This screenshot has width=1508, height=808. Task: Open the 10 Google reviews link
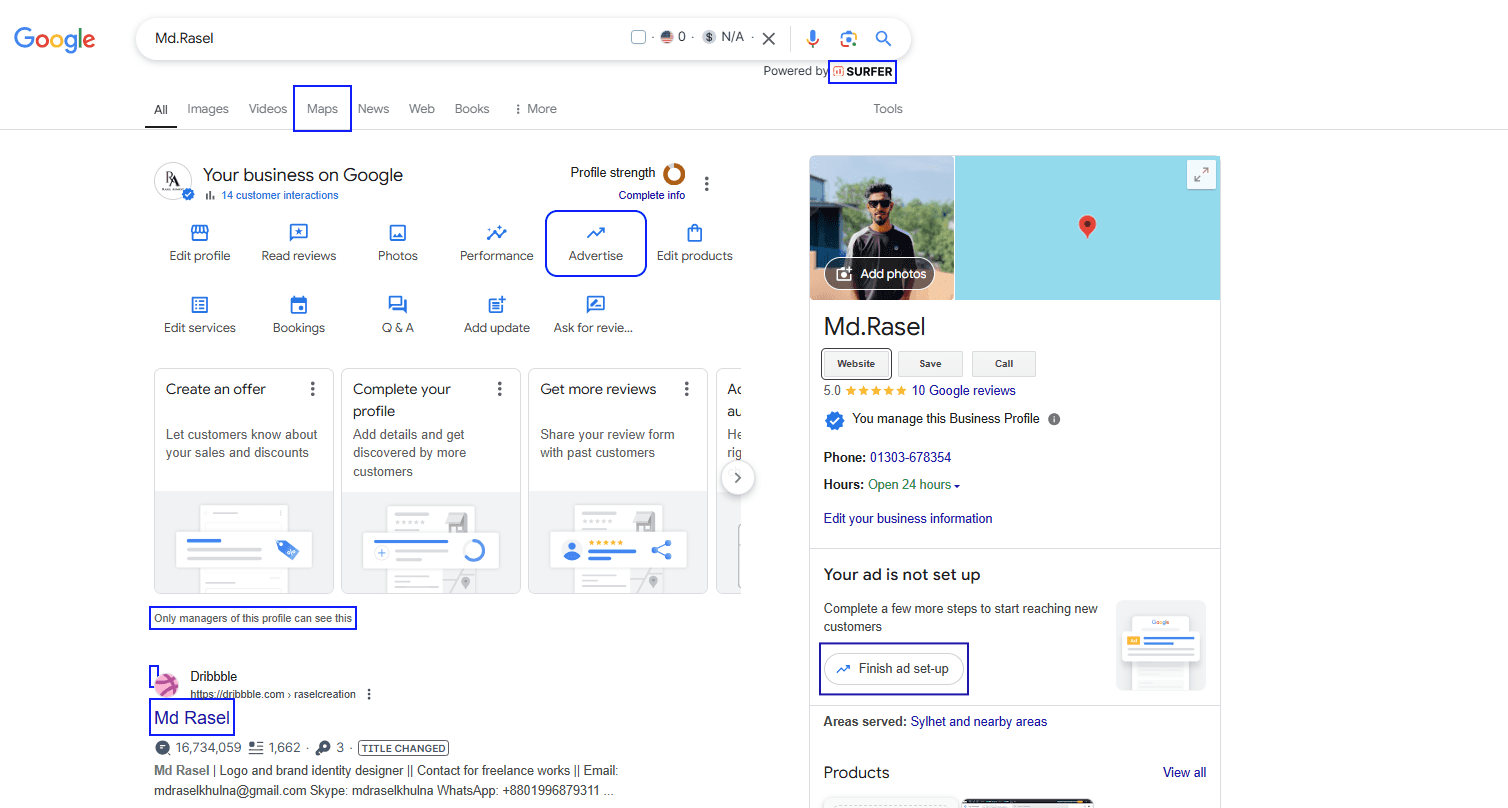tap(963, 391)
